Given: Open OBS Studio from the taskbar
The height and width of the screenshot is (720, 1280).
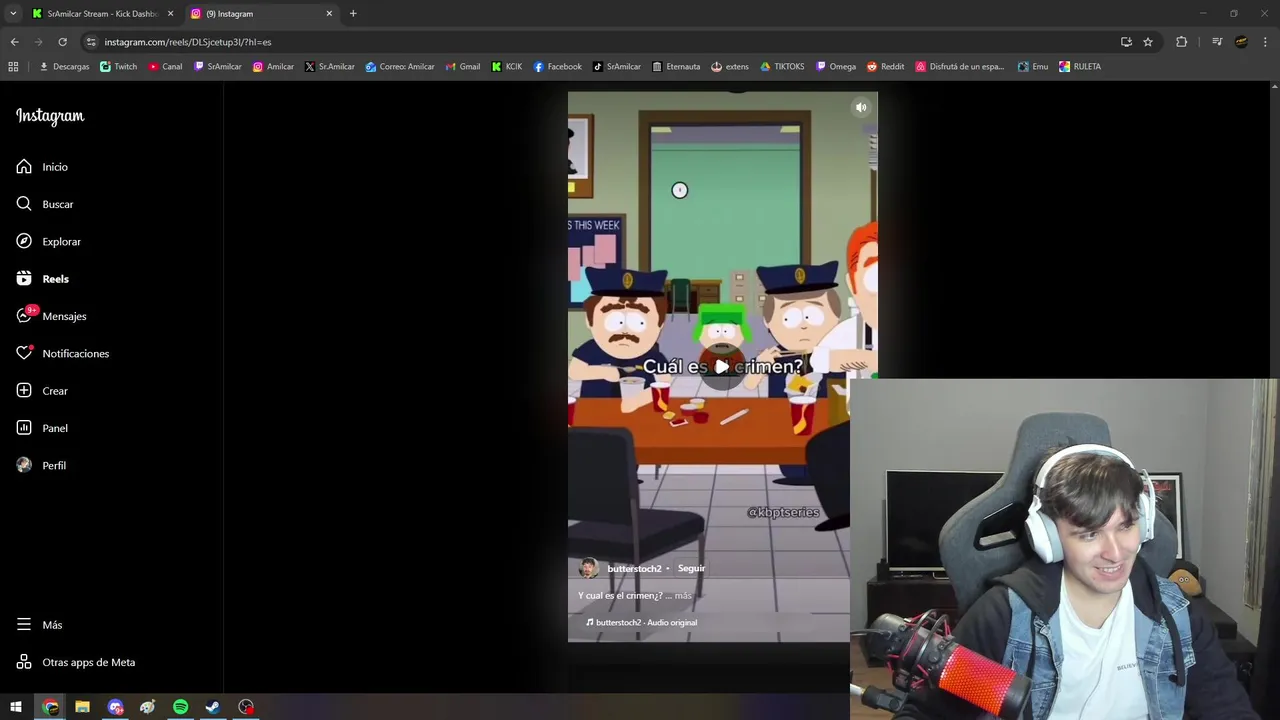Looking at the screenshot, I should [x=246, y=707].
